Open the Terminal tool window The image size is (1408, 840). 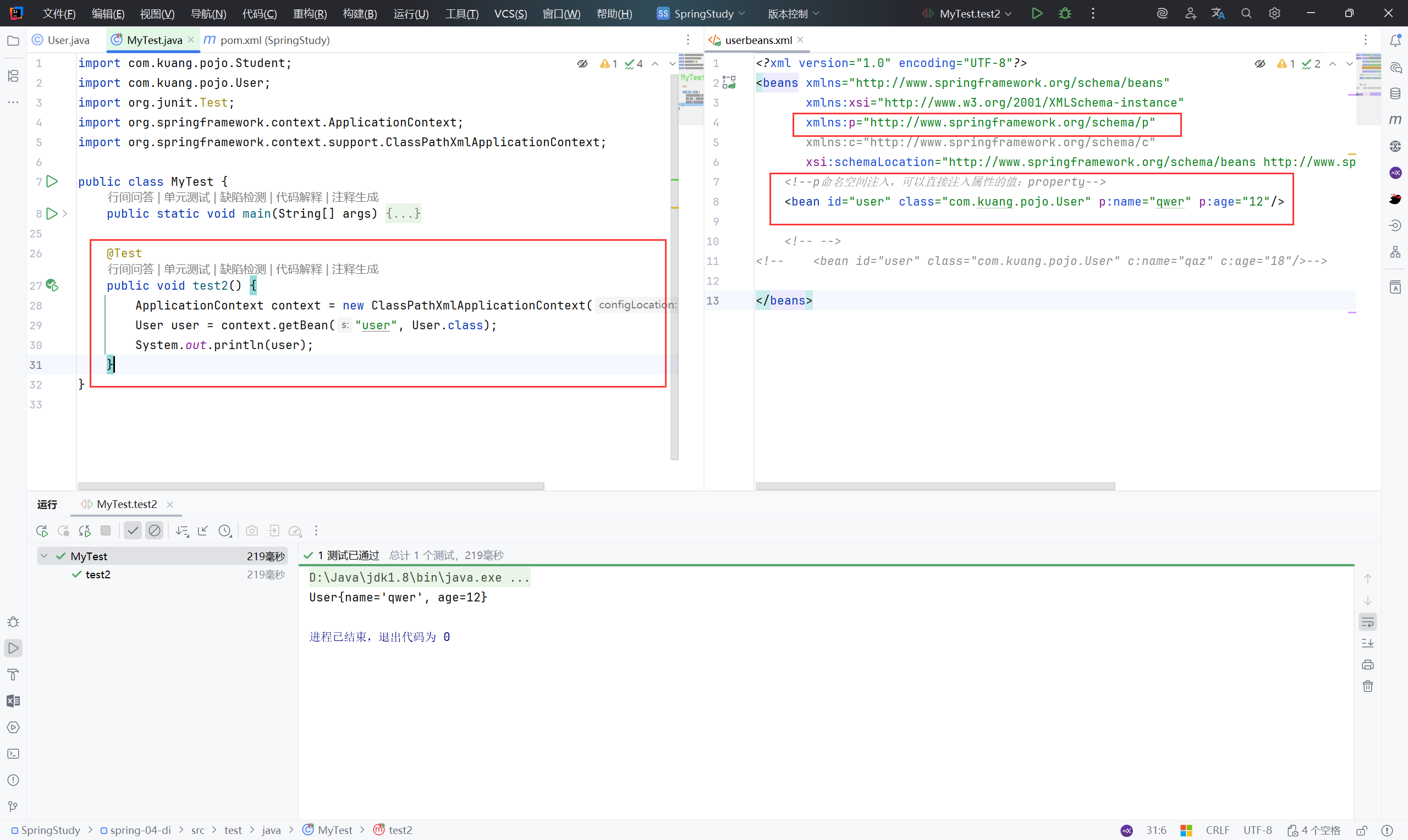click(13, 754)
